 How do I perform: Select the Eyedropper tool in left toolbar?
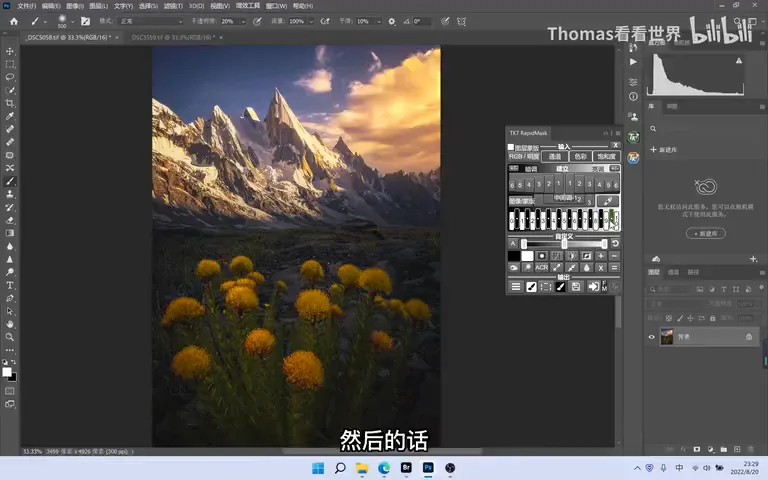click(x=10, y=116)
